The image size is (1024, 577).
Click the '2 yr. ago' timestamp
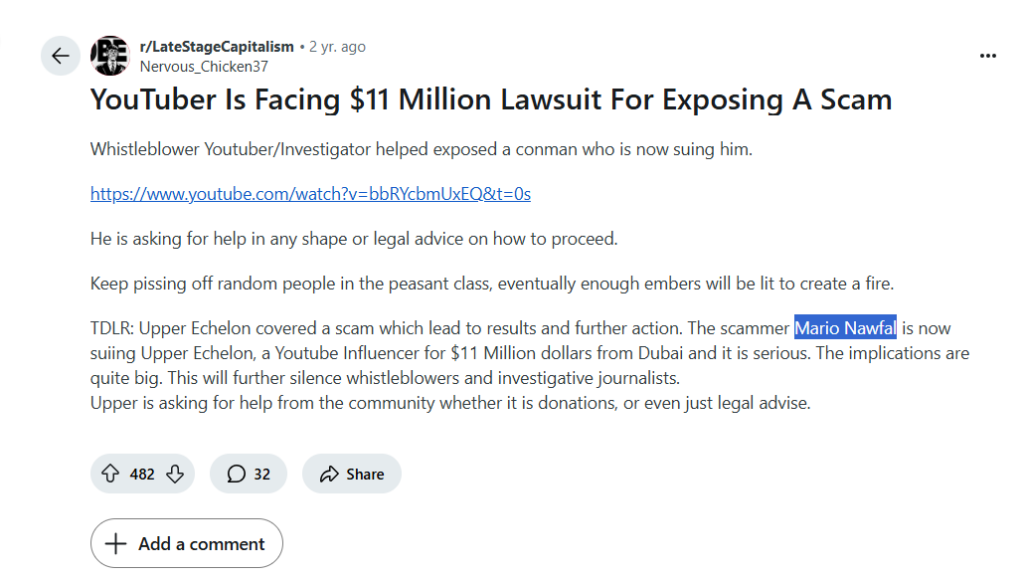(337, 47)
